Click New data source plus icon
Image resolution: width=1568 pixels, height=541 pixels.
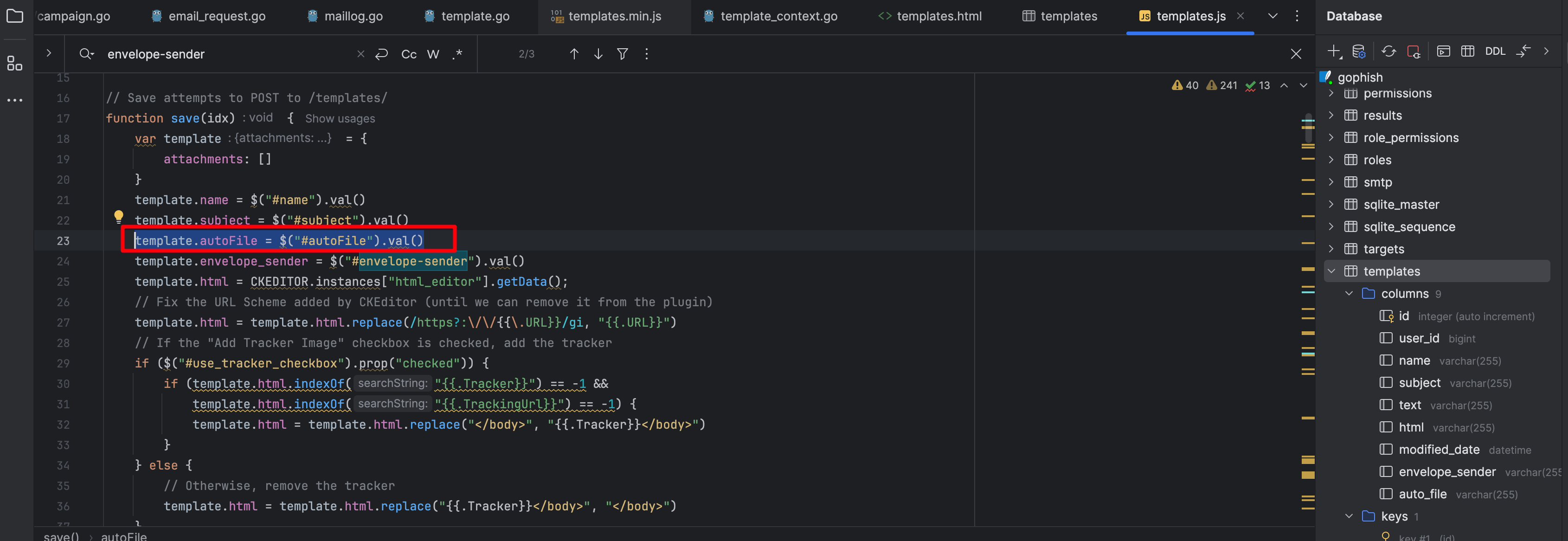coord(1335,52)
